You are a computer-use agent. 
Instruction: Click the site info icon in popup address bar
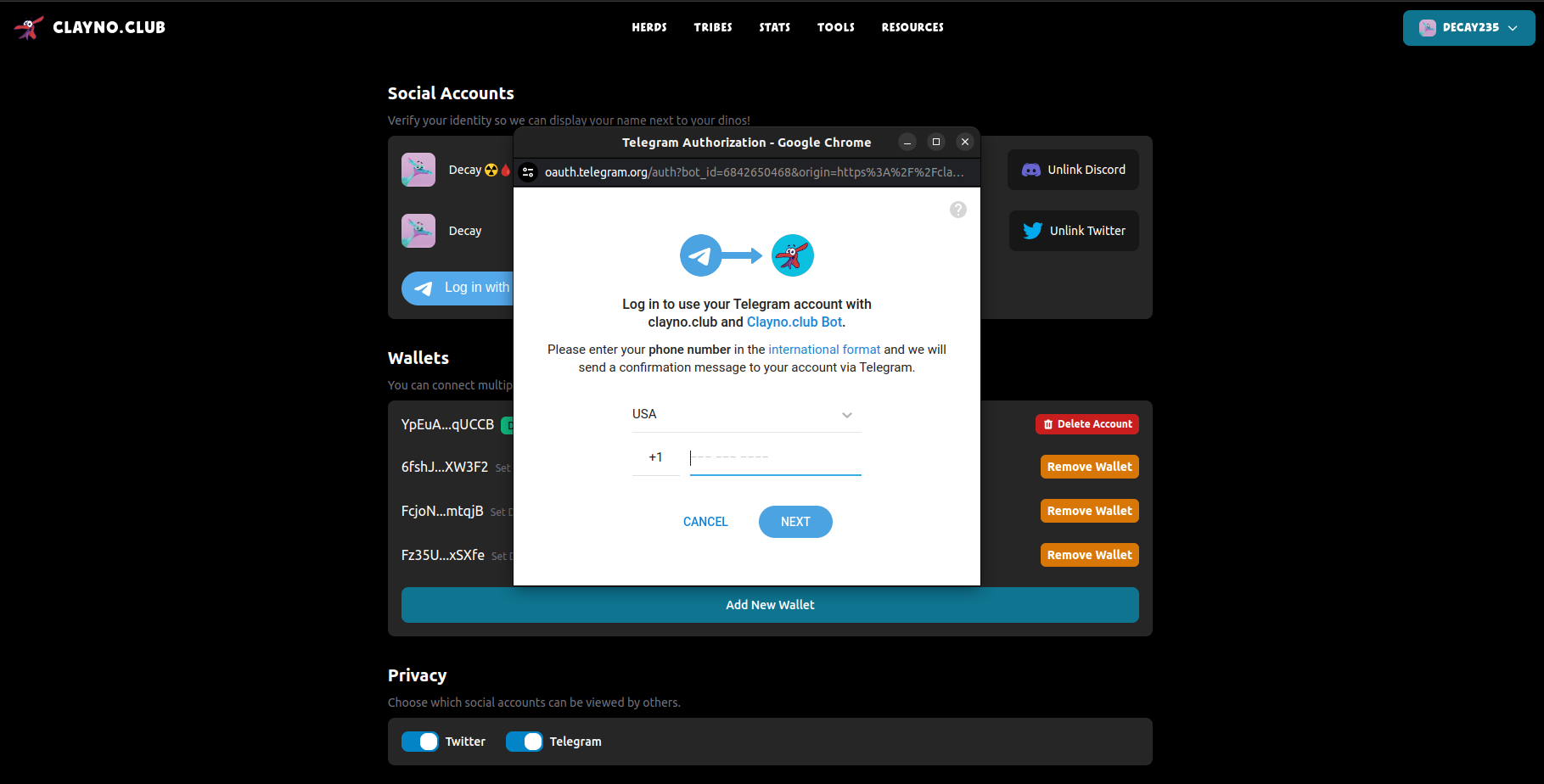(x=528, y=172)
